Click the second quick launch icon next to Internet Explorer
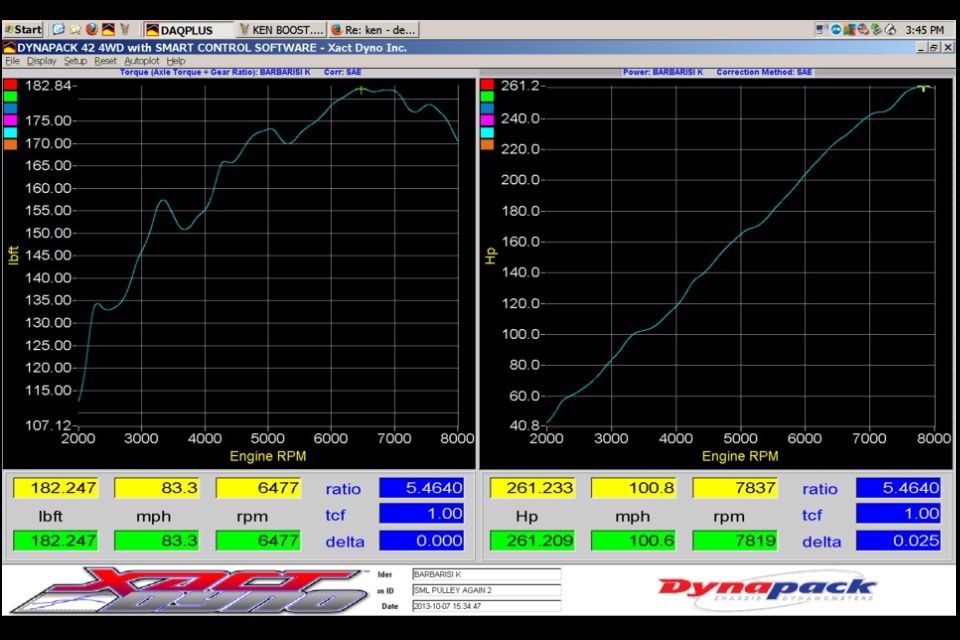This screenshot has height=640, width=960. click(x=75, y=29)
